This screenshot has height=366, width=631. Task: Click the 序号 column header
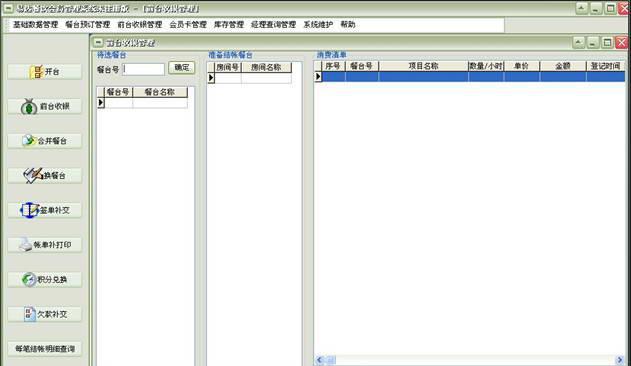[x=333, y=66]
